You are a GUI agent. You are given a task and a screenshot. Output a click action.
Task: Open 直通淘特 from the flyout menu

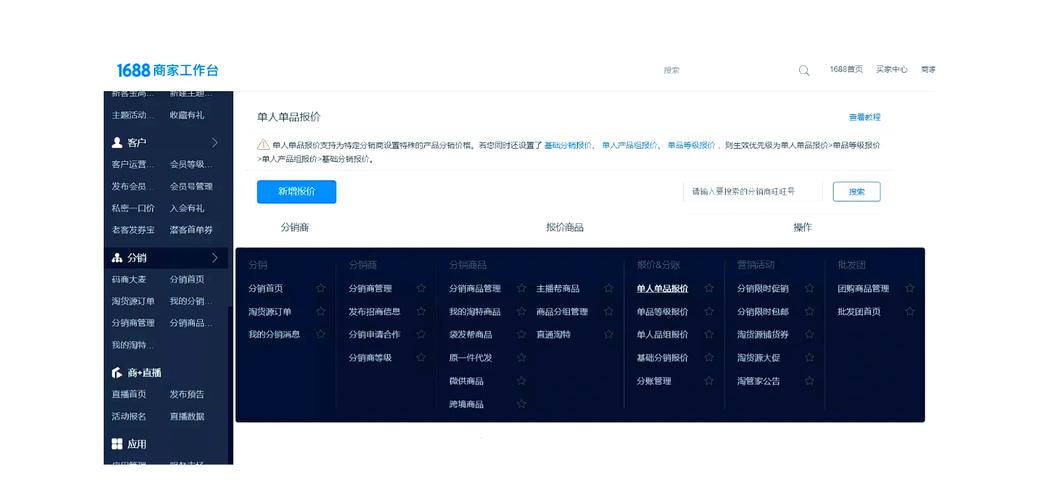[x=553, y=335]
